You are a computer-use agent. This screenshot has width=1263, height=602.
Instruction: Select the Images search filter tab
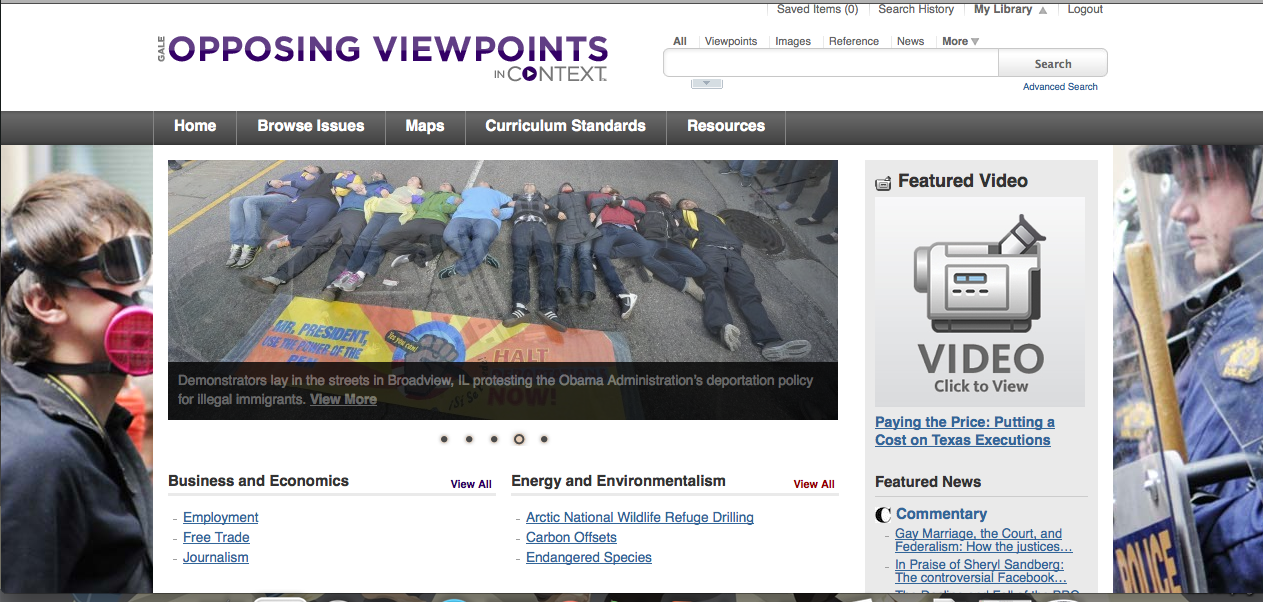click(x=793, y=41)
